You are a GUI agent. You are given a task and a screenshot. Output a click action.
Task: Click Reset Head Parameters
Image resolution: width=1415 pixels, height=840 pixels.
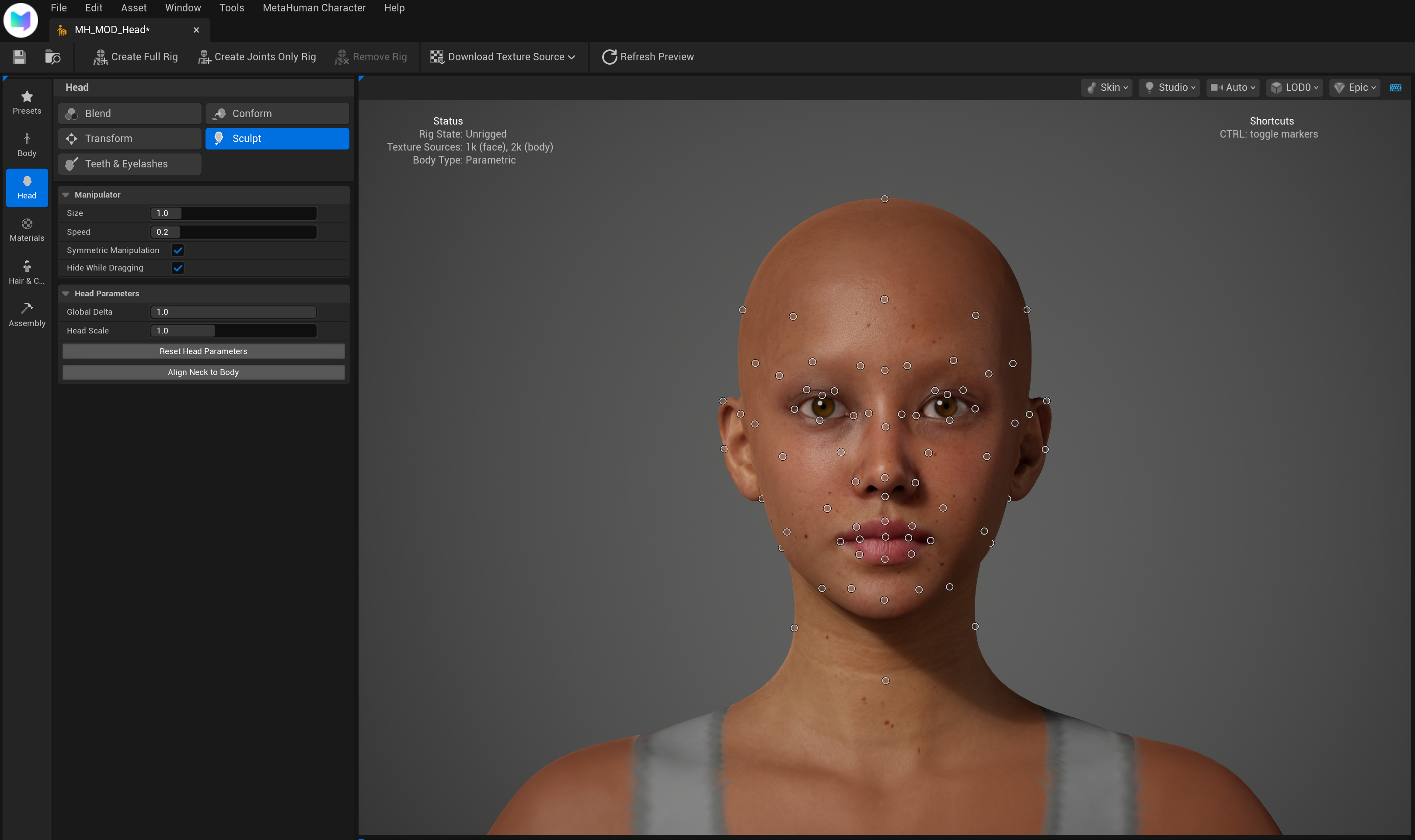(x=203, y=351)
